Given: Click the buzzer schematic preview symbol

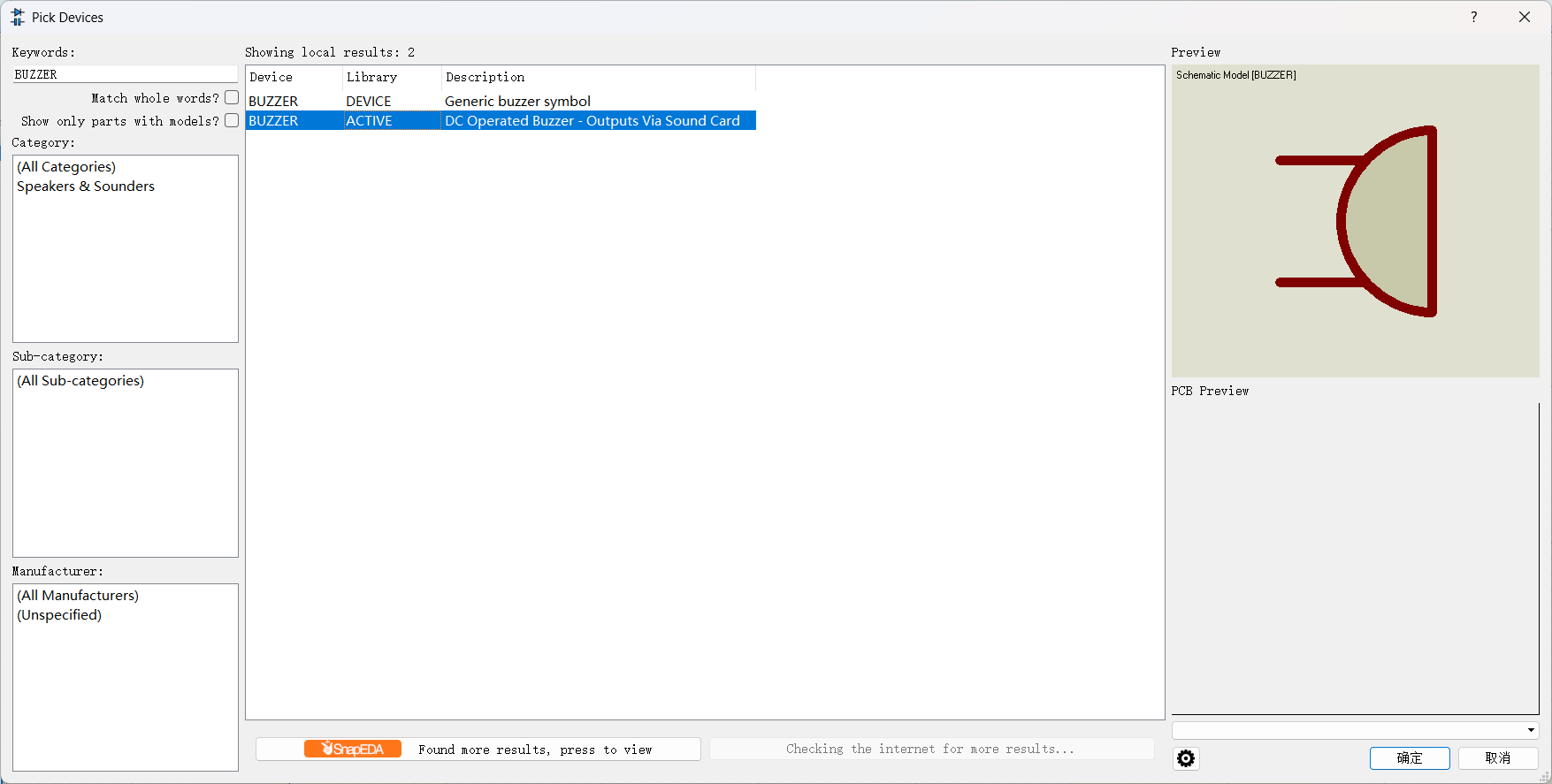Looking at the screenshot, I should point(1356,221).
